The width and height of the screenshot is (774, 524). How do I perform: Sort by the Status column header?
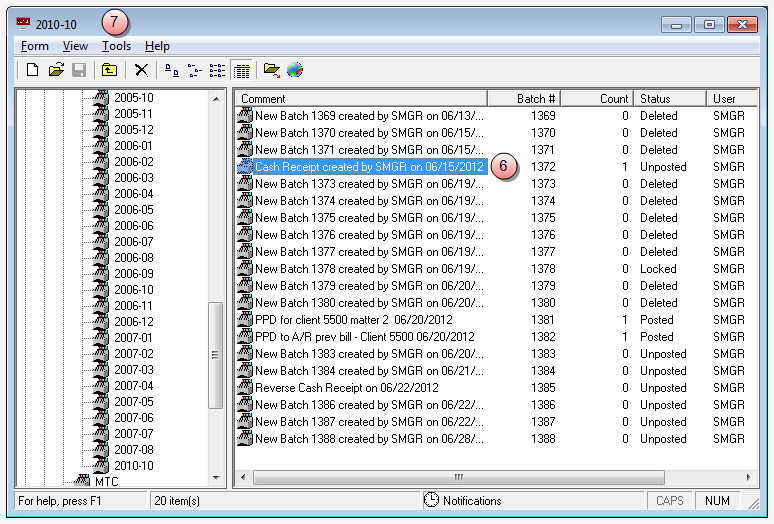coord(670,99)
